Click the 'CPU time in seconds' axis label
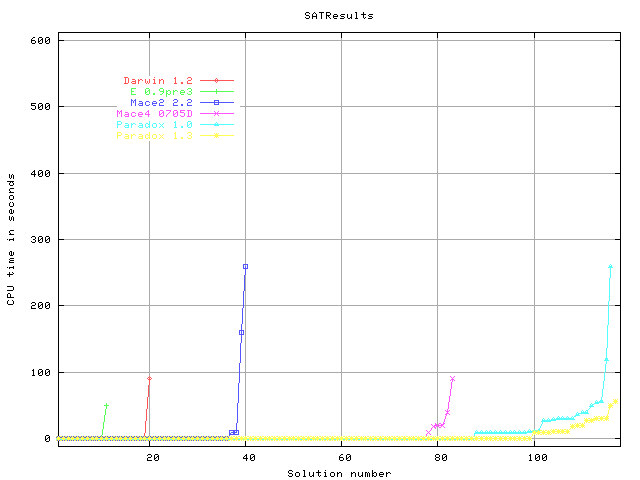640x480 pixels. click(11, 239)
